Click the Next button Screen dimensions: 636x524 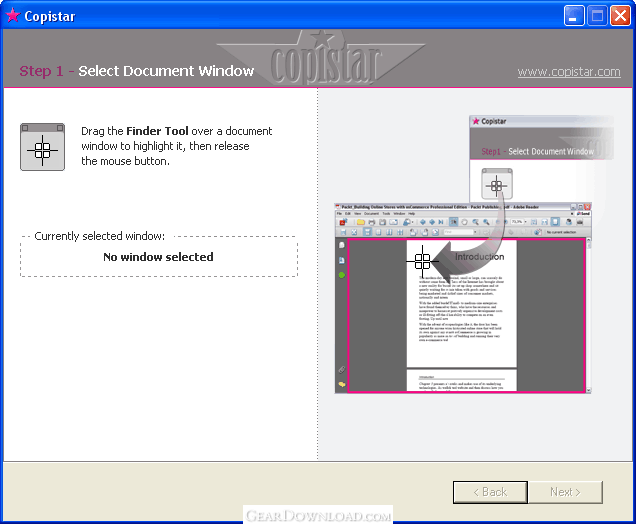[565, 492]
